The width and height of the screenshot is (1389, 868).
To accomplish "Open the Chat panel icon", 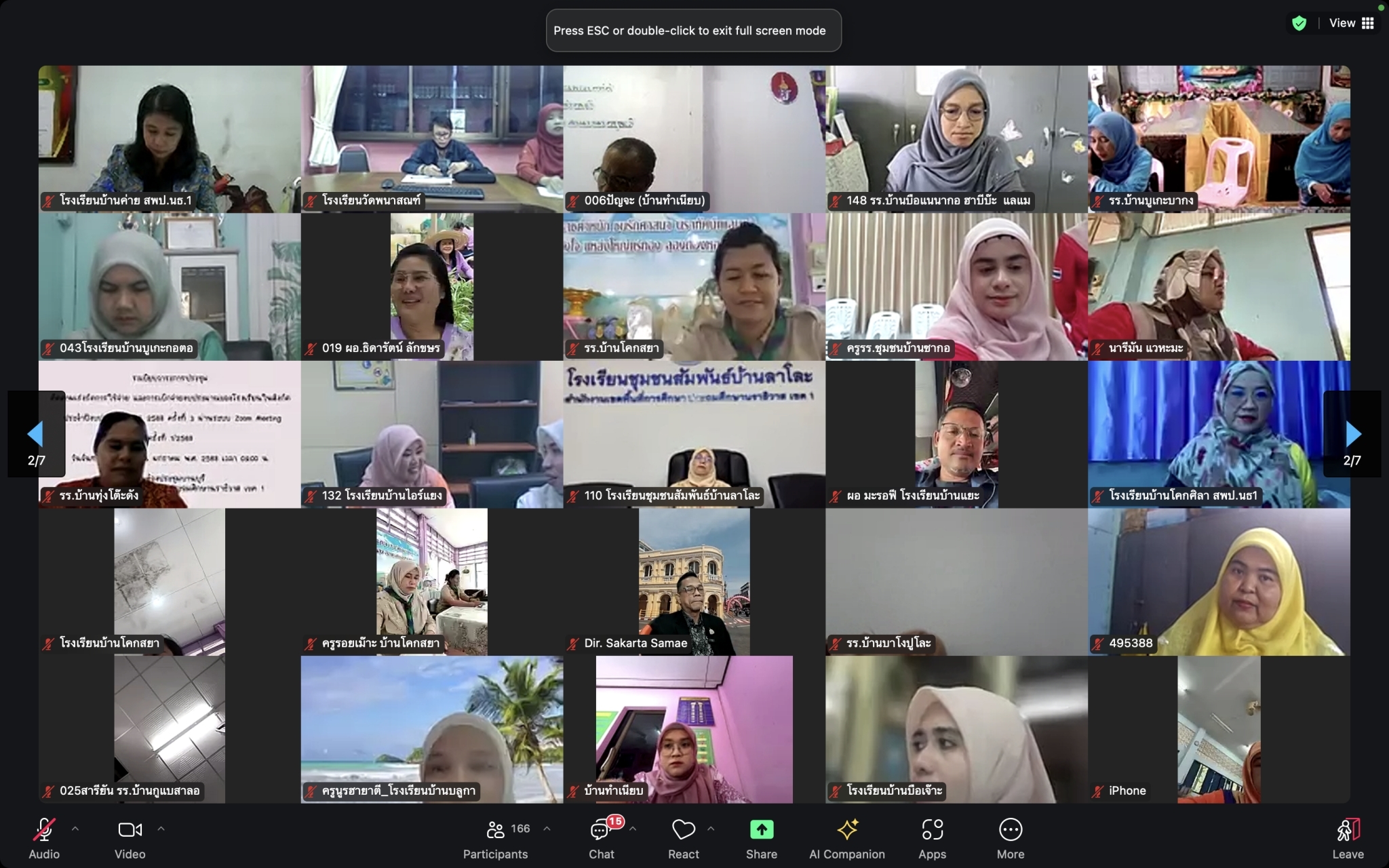I will click(x=600, y=830).
